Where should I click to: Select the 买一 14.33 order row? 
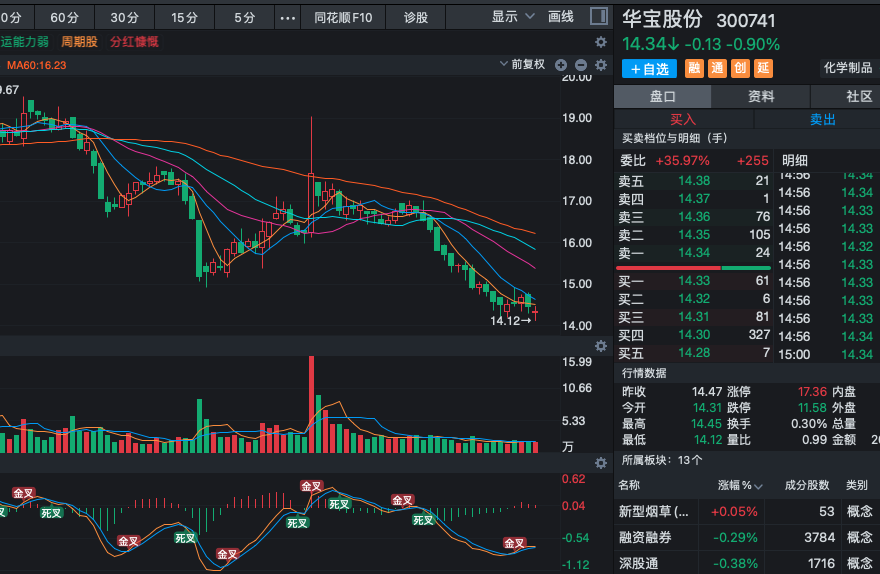(x=694, y=281)
